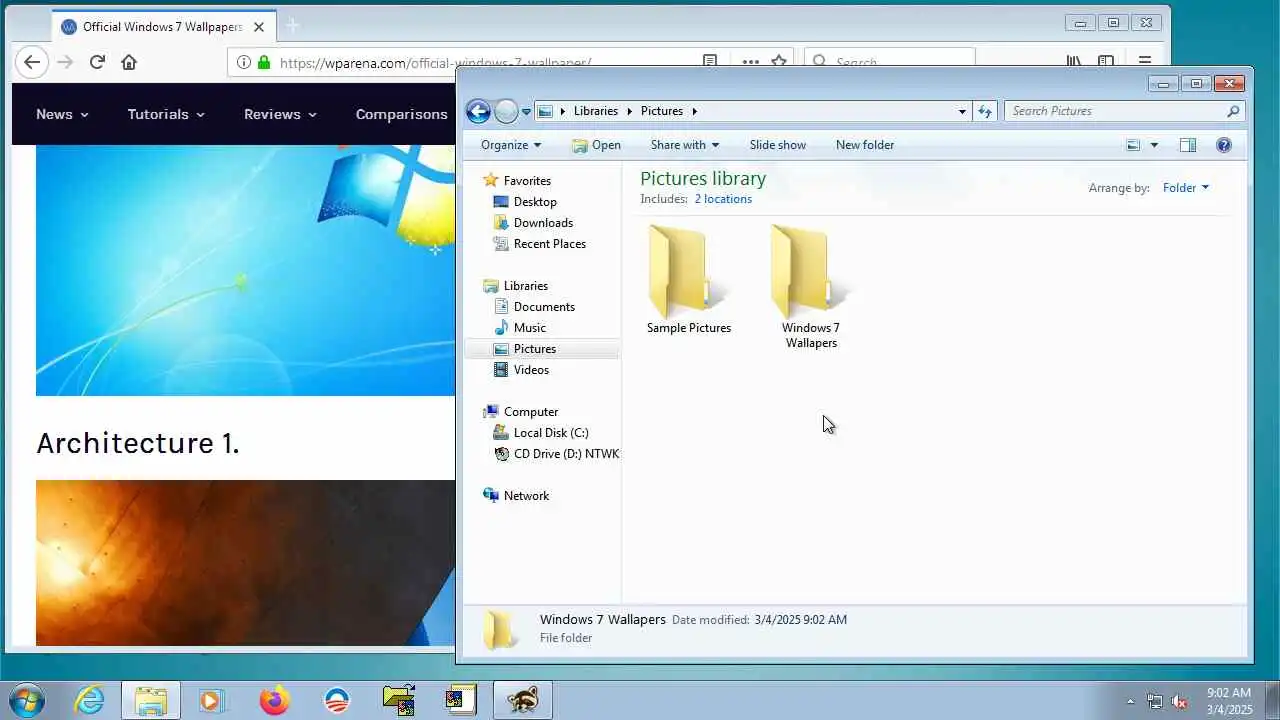This screenshot has width=1280, height=720.
Task: Close the Official Windows 7 Wallpapers tab
Action: 258,27
